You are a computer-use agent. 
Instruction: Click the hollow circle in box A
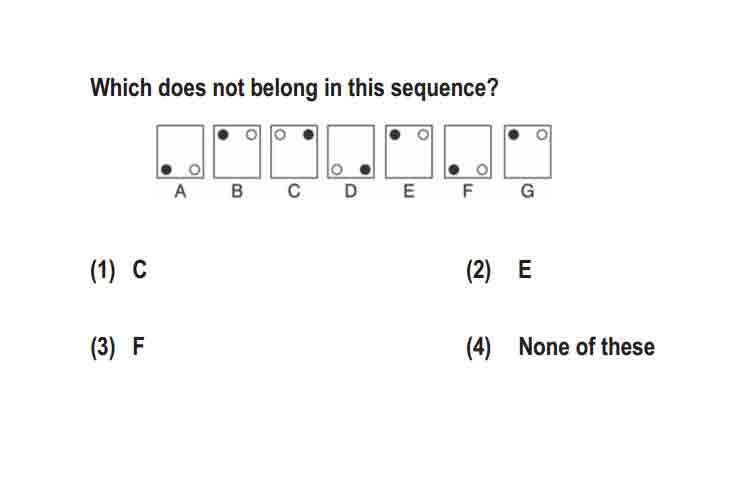pyautogui.click(x=194, y=169)
